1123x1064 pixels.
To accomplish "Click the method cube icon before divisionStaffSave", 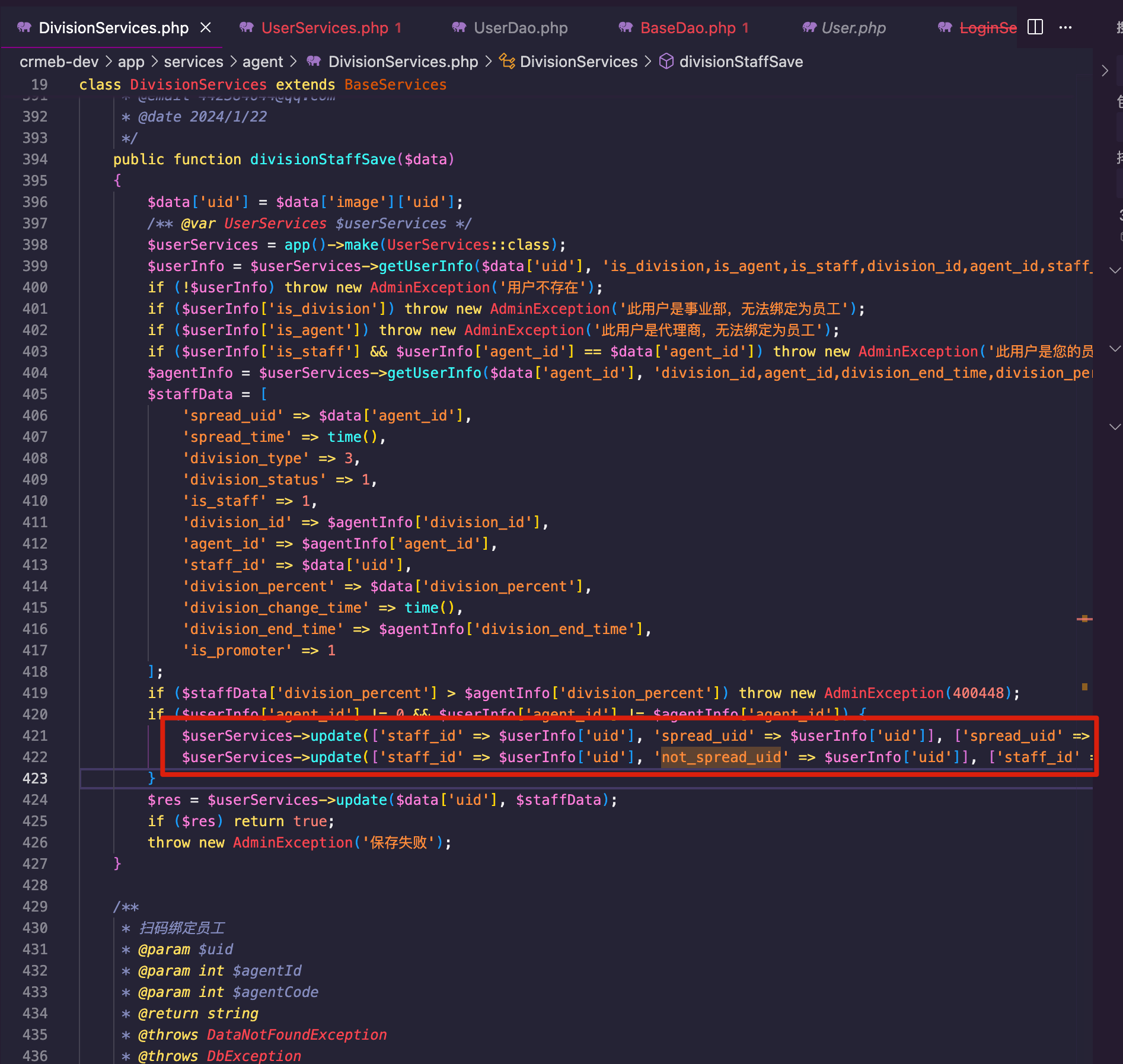I will point(666,61).
